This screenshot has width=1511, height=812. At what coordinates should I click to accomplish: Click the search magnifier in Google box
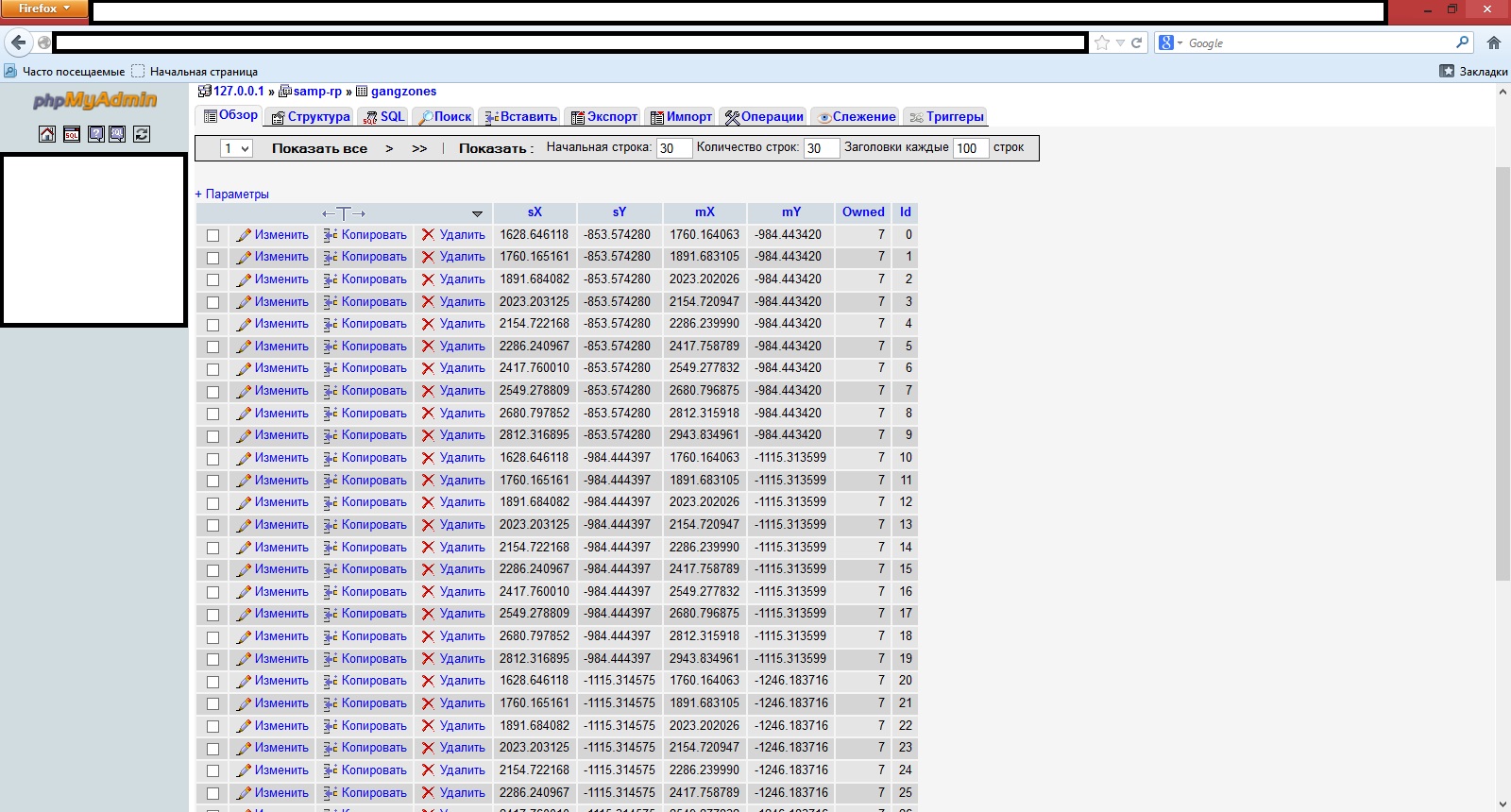tap(1462, 42)
